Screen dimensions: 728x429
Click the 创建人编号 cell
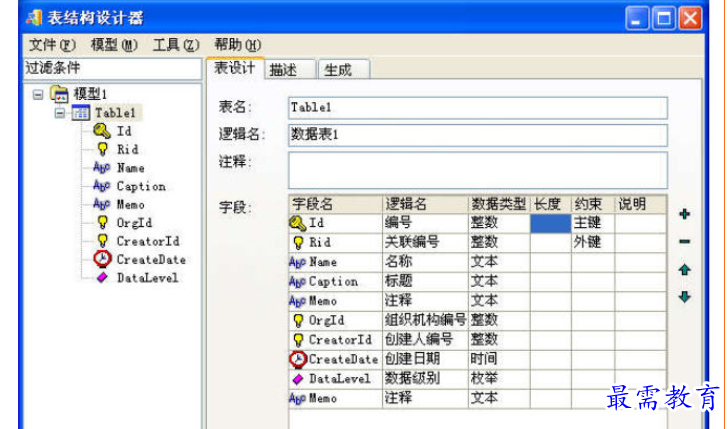425,340
